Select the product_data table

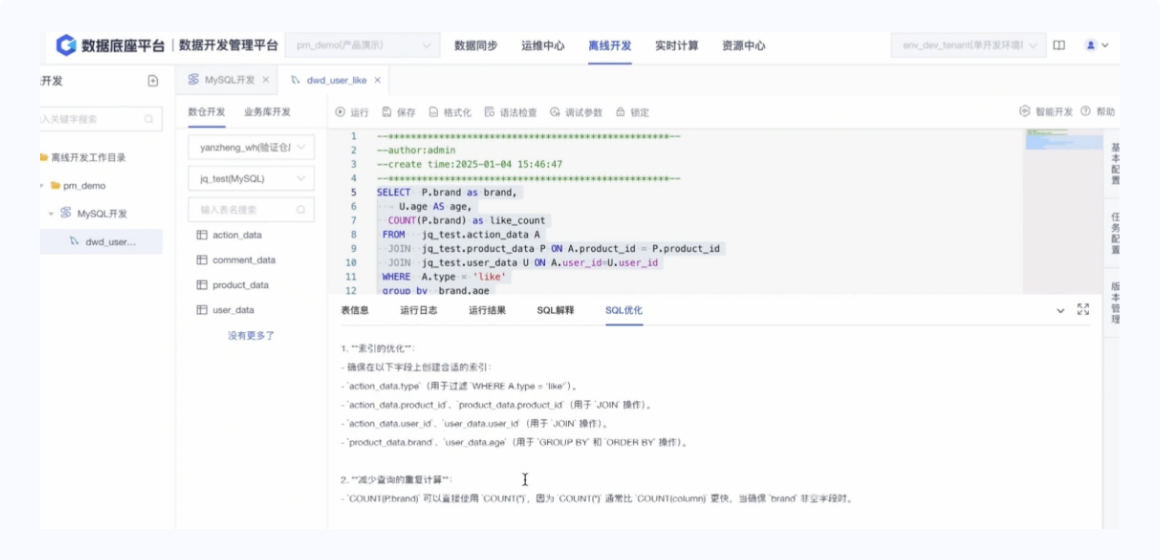[240, 285]
